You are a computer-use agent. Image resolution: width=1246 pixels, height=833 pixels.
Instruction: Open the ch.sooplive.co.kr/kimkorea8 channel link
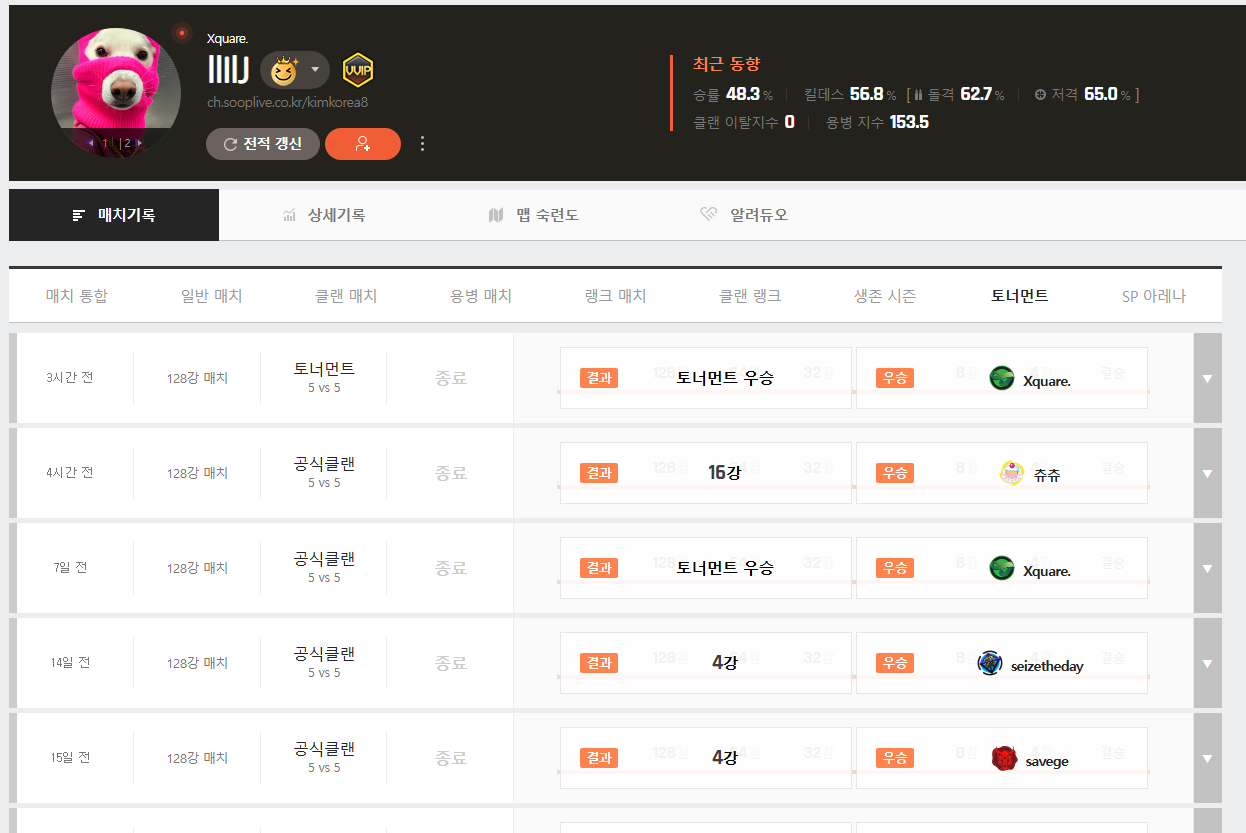coord(288,102)
